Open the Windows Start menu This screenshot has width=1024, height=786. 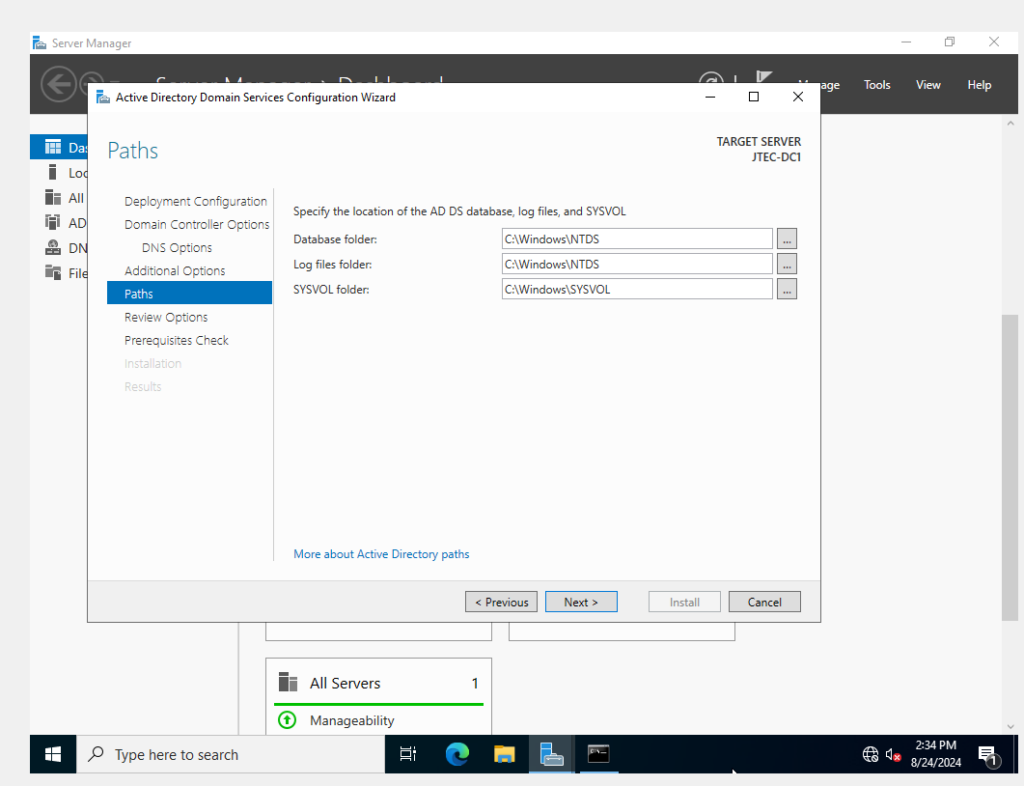(53, 755)
